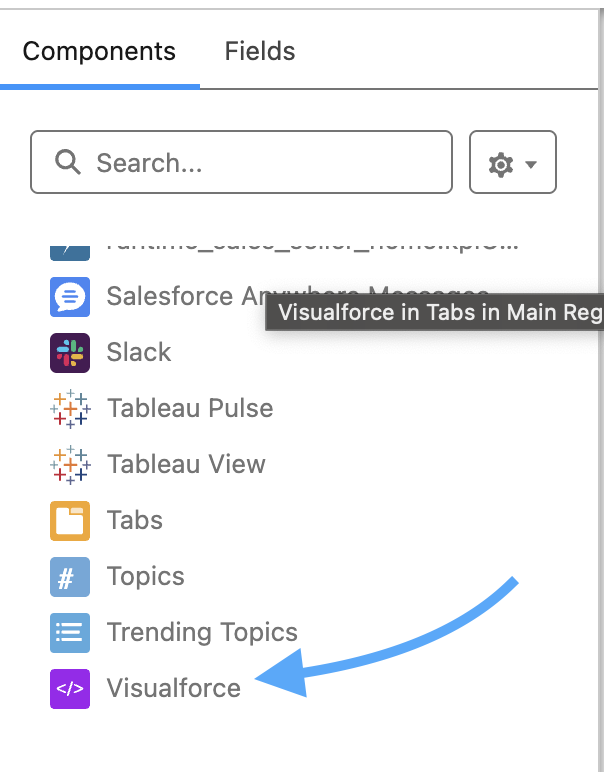Click the Trending Topics list icon
The width and height of the screenshot is (604, 772).
tap(70, 633)
